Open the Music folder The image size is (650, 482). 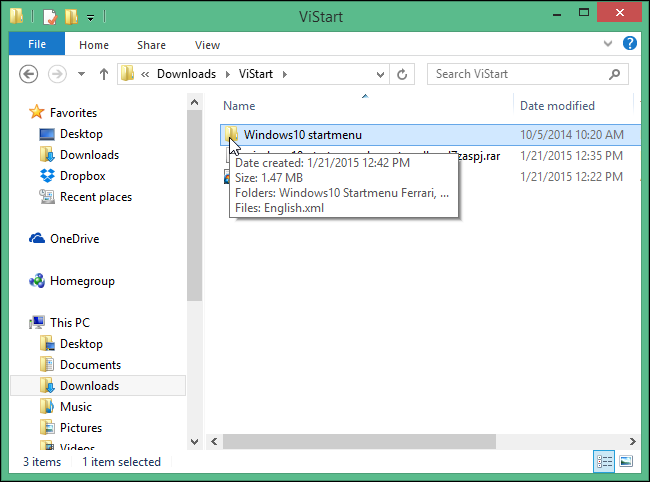pyautogui.click(x=76, y=407)
